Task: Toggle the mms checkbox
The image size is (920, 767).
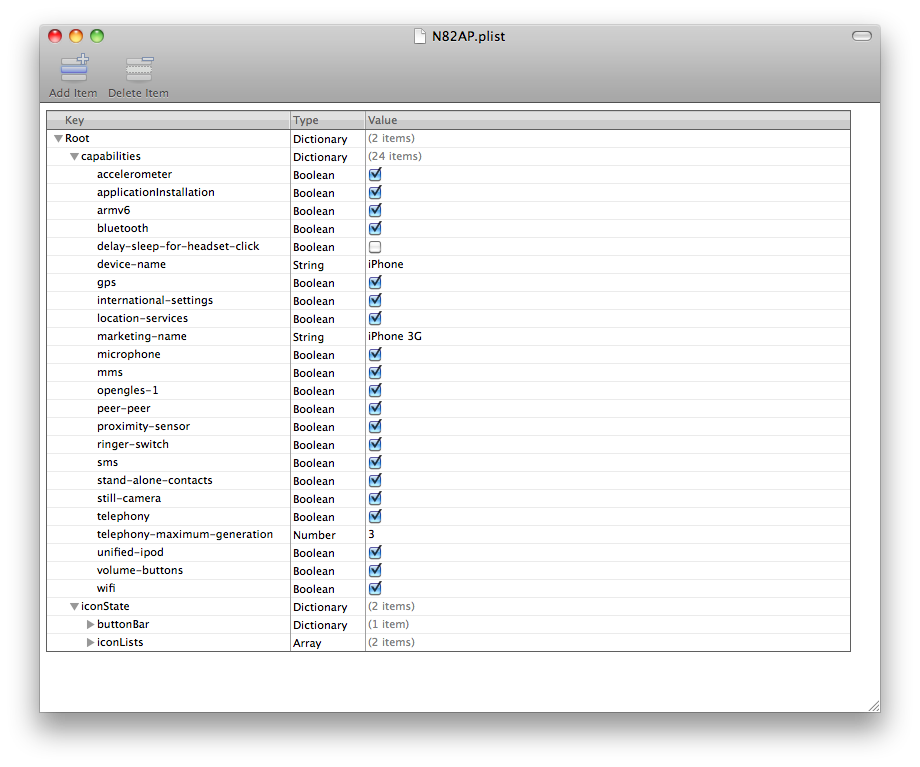Action: click(375, 372)
